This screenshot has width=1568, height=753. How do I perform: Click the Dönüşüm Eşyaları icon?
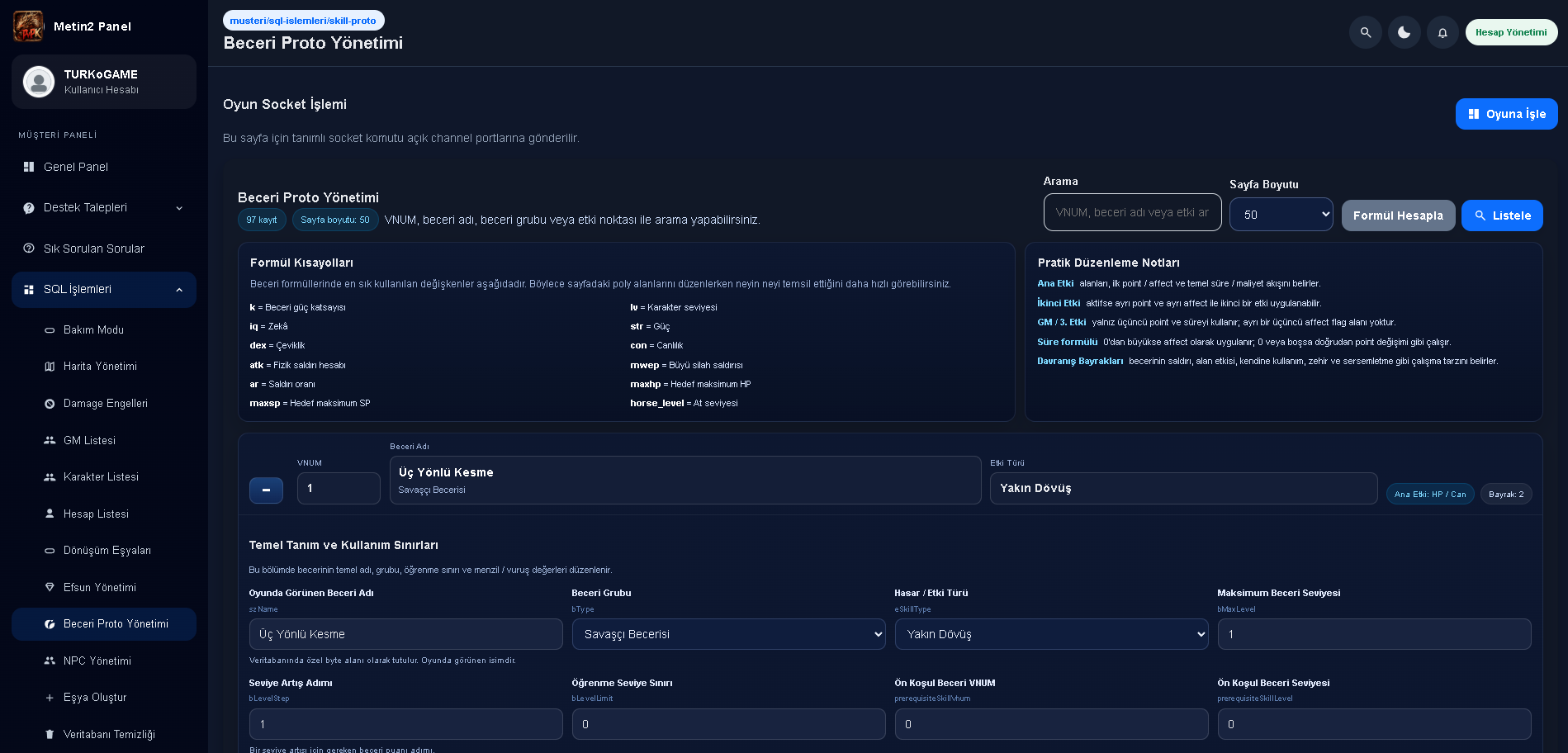point(50,551)
